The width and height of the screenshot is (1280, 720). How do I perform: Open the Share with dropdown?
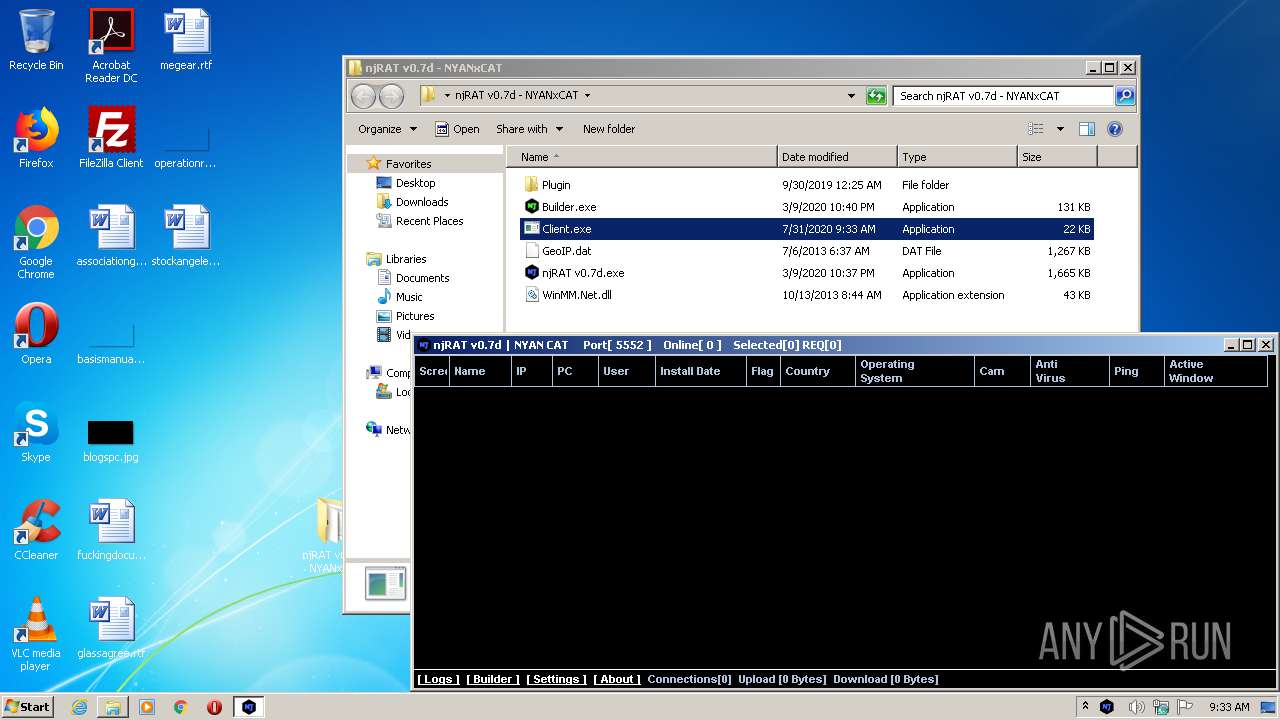(529, 129)
